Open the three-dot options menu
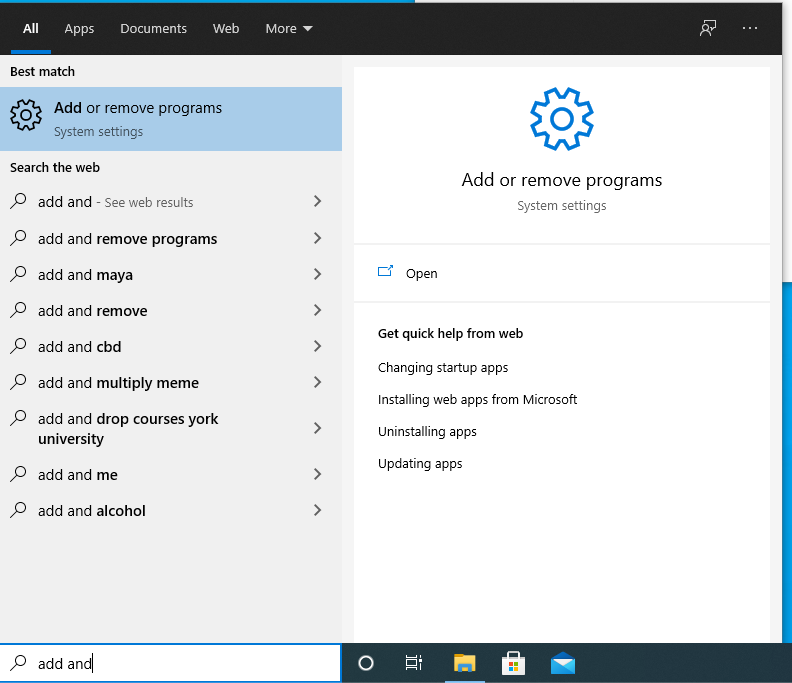This screenshot has width=792, height=683. (750, 28)
